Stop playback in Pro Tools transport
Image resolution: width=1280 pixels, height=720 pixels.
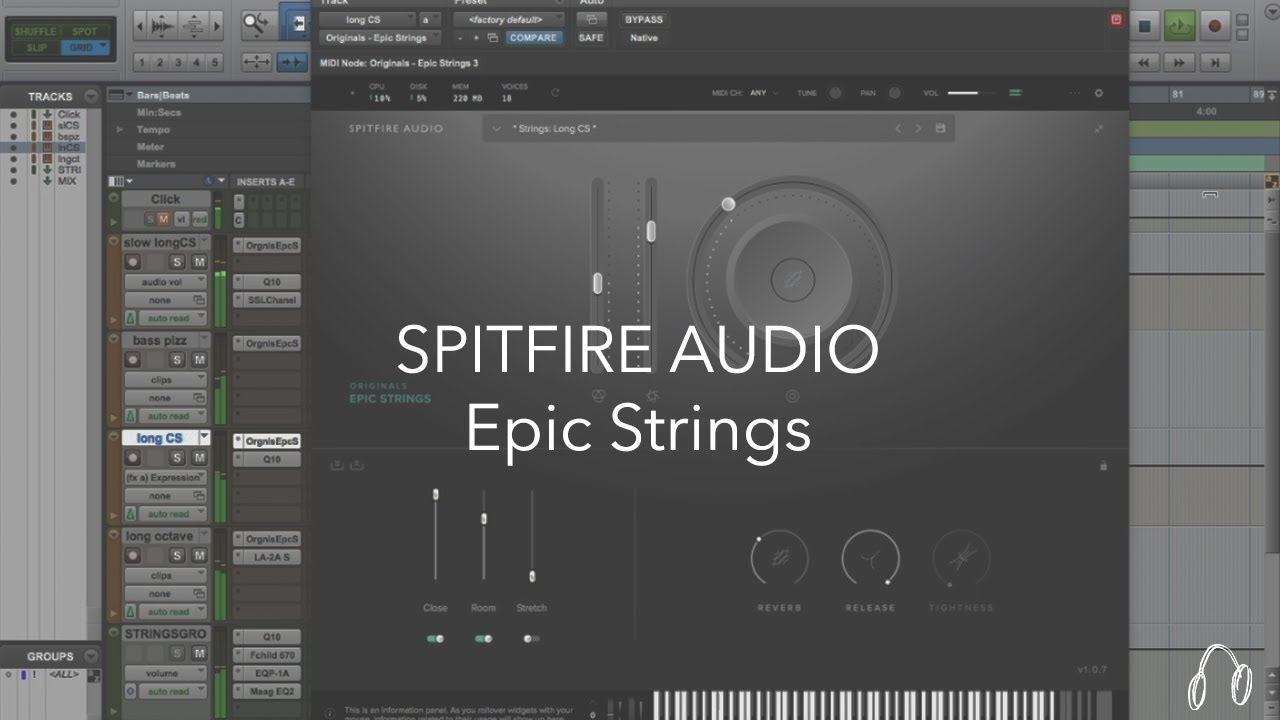1146,26
